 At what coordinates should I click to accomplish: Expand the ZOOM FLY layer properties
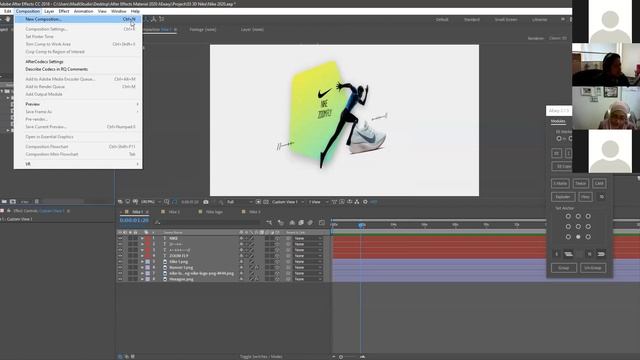coord(142,256)
